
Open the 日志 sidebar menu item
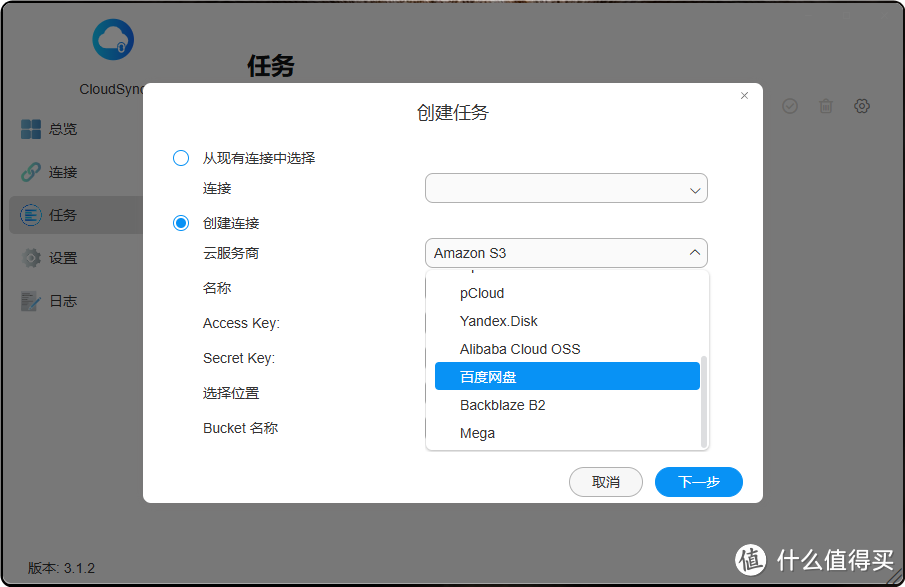[x=76, y=301]
